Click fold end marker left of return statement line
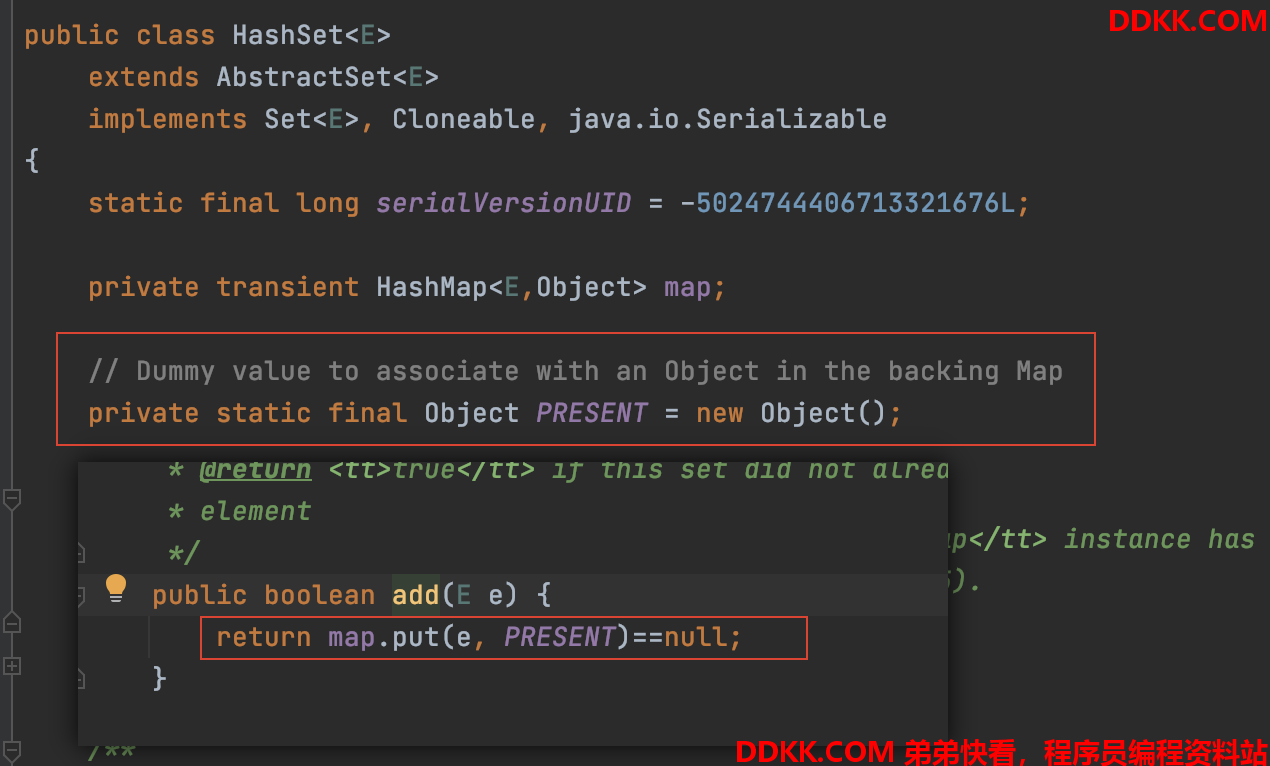 click(12, 622)
